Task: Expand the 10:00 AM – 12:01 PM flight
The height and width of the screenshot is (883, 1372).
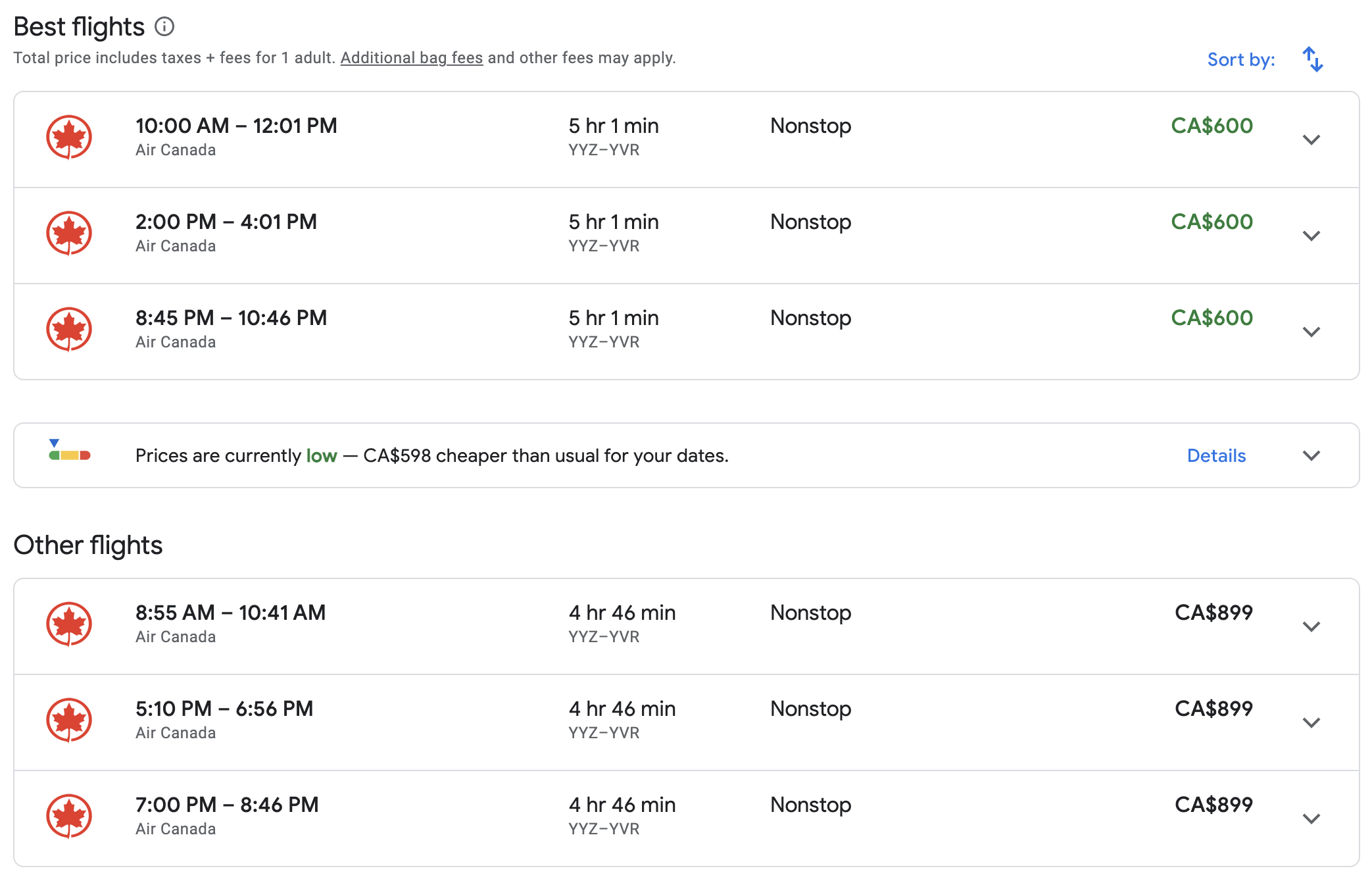Action: (x=1311, y=139)
